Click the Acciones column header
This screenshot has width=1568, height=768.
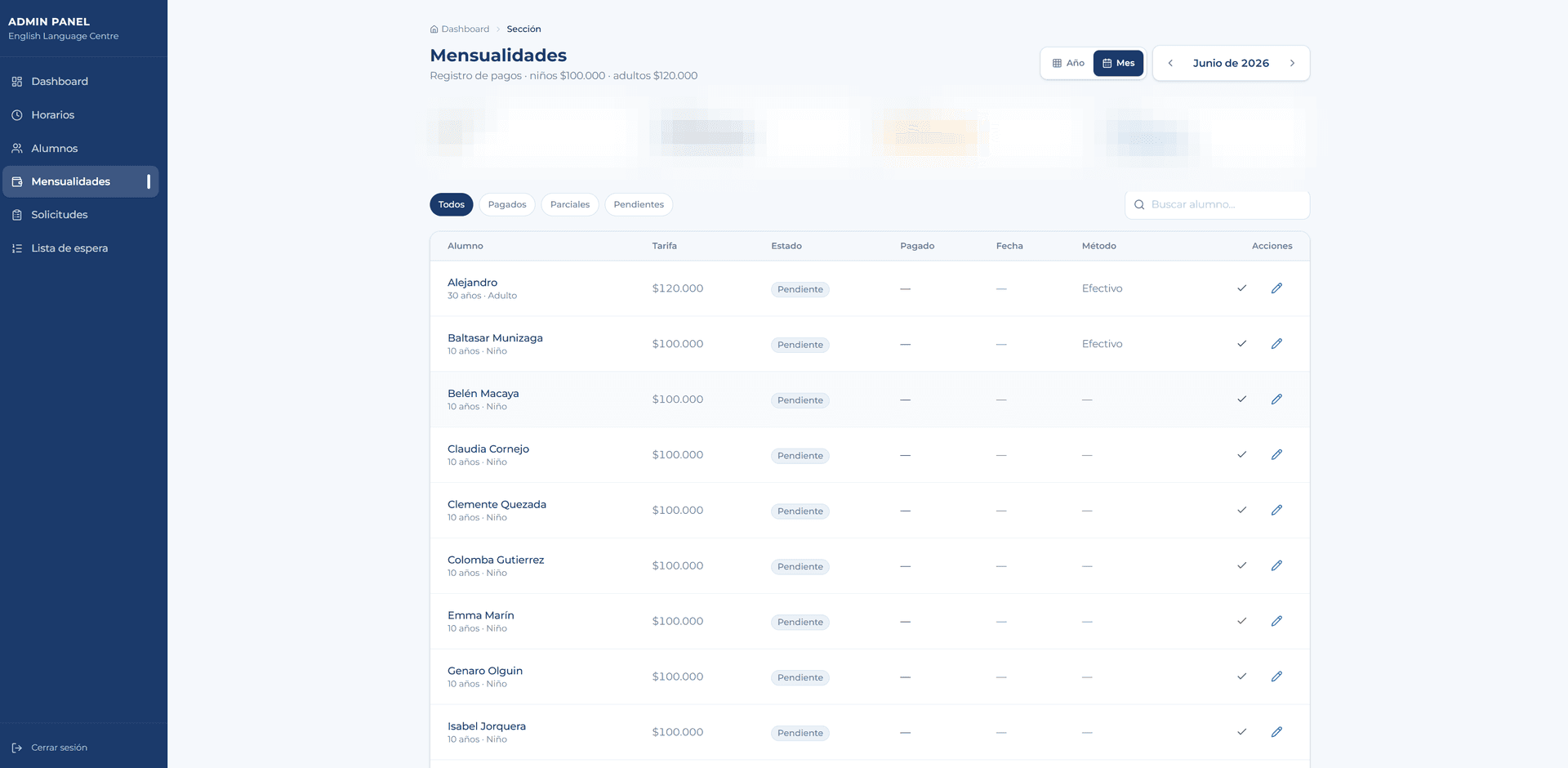click(1272, 246)
